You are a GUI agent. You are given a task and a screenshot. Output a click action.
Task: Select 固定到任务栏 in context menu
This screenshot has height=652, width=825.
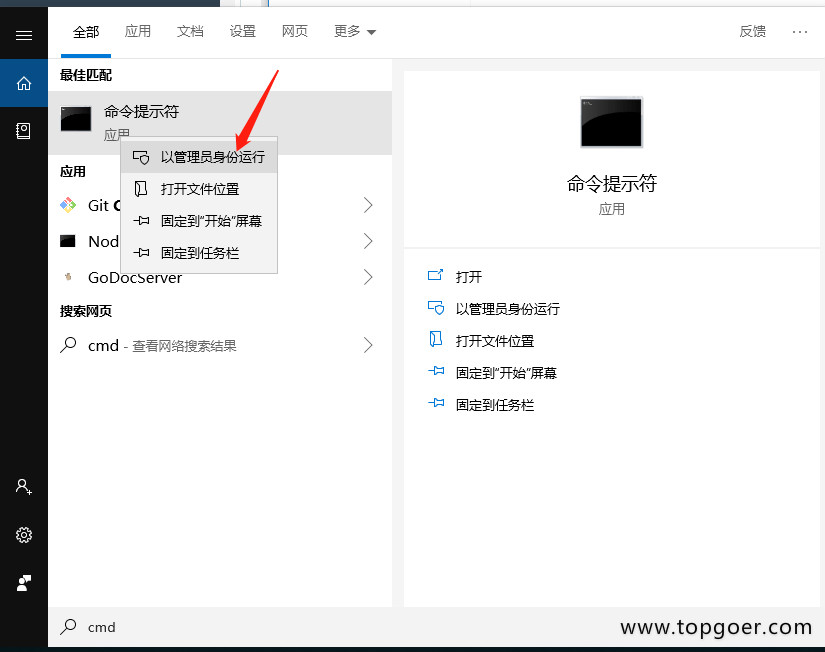[200, 253]
